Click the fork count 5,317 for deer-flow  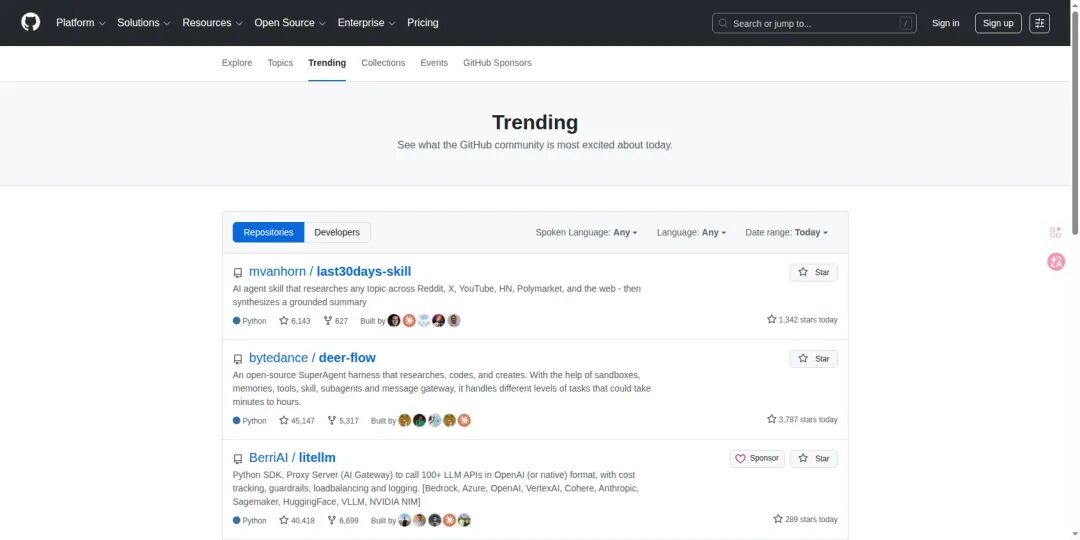point(343,421)
